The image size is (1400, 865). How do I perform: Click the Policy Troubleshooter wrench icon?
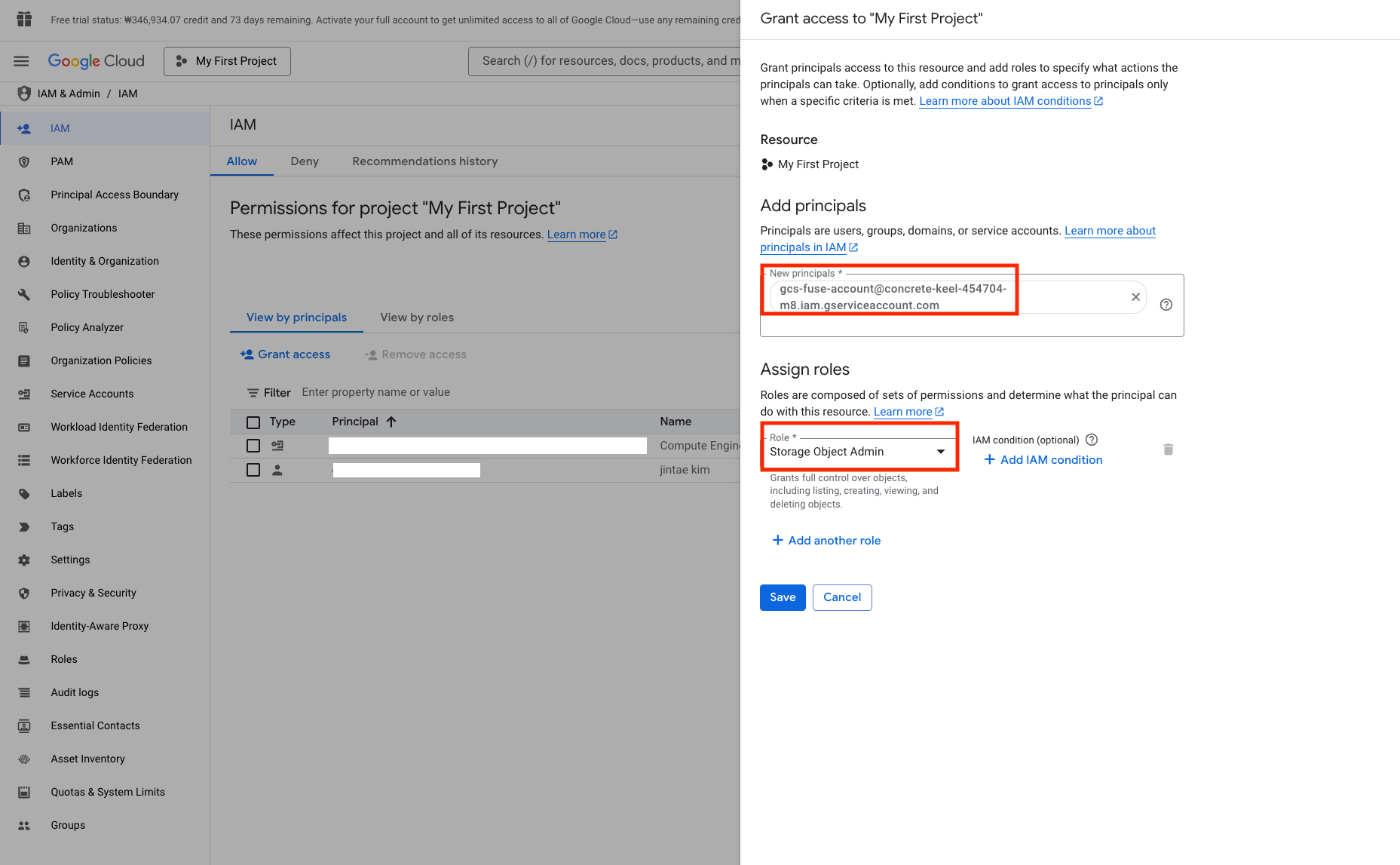(x=24, y=294)
